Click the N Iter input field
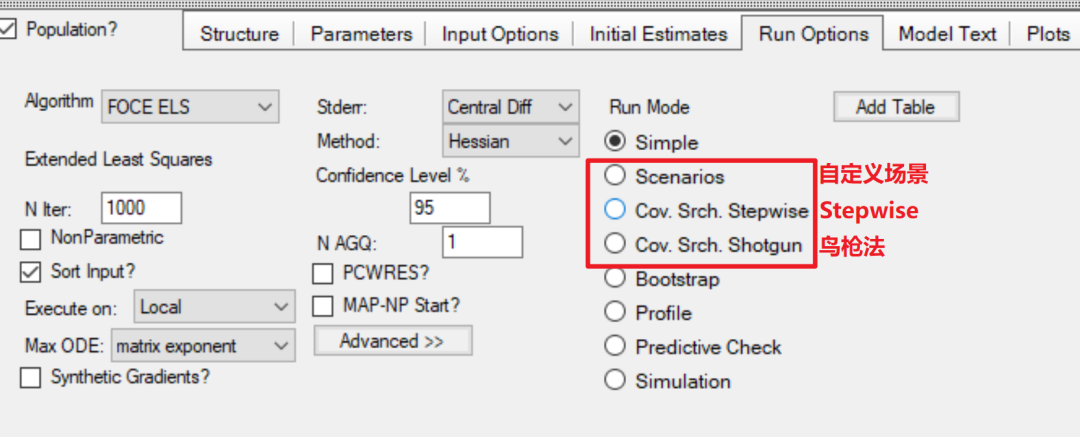 (x=140, y=208)
